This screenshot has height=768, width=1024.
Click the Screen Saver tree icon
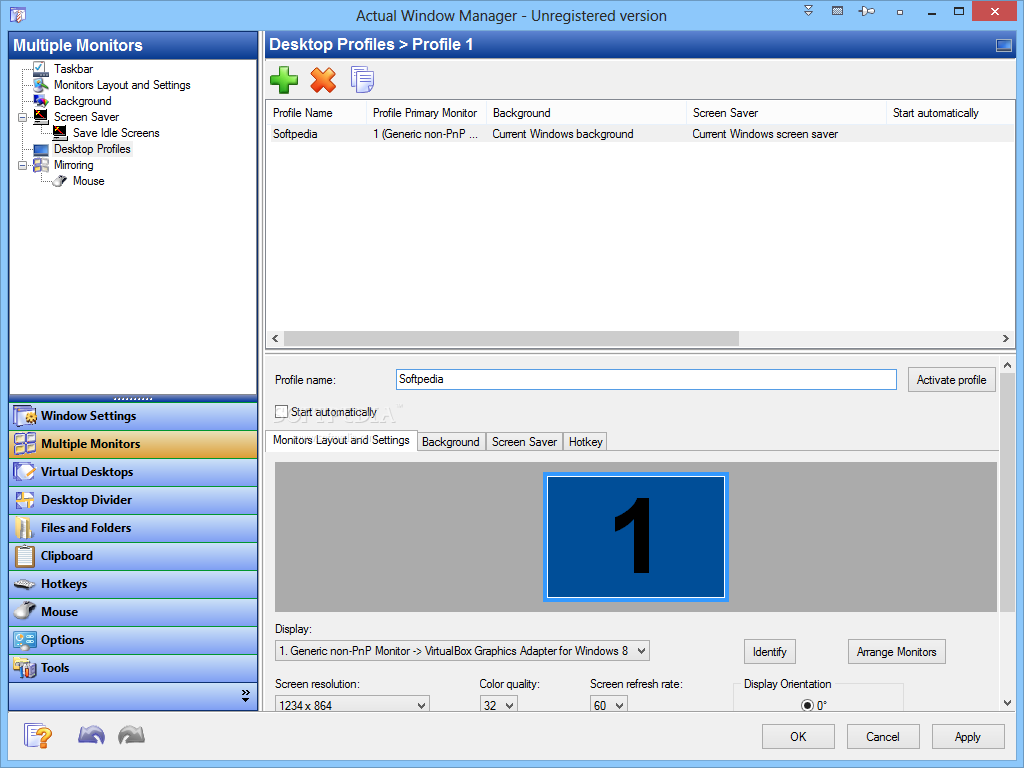[x=40, y=117]
